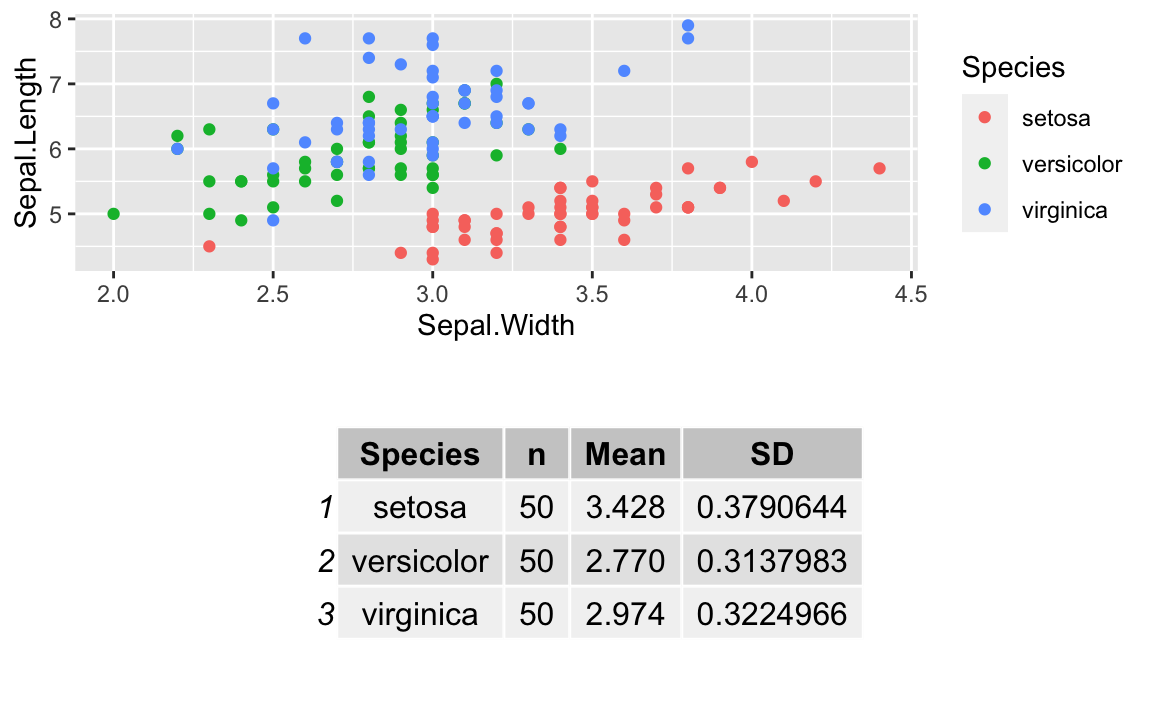Click the virginica blue legend dot
The image size is (1152, 711).
tap(984, 209)
